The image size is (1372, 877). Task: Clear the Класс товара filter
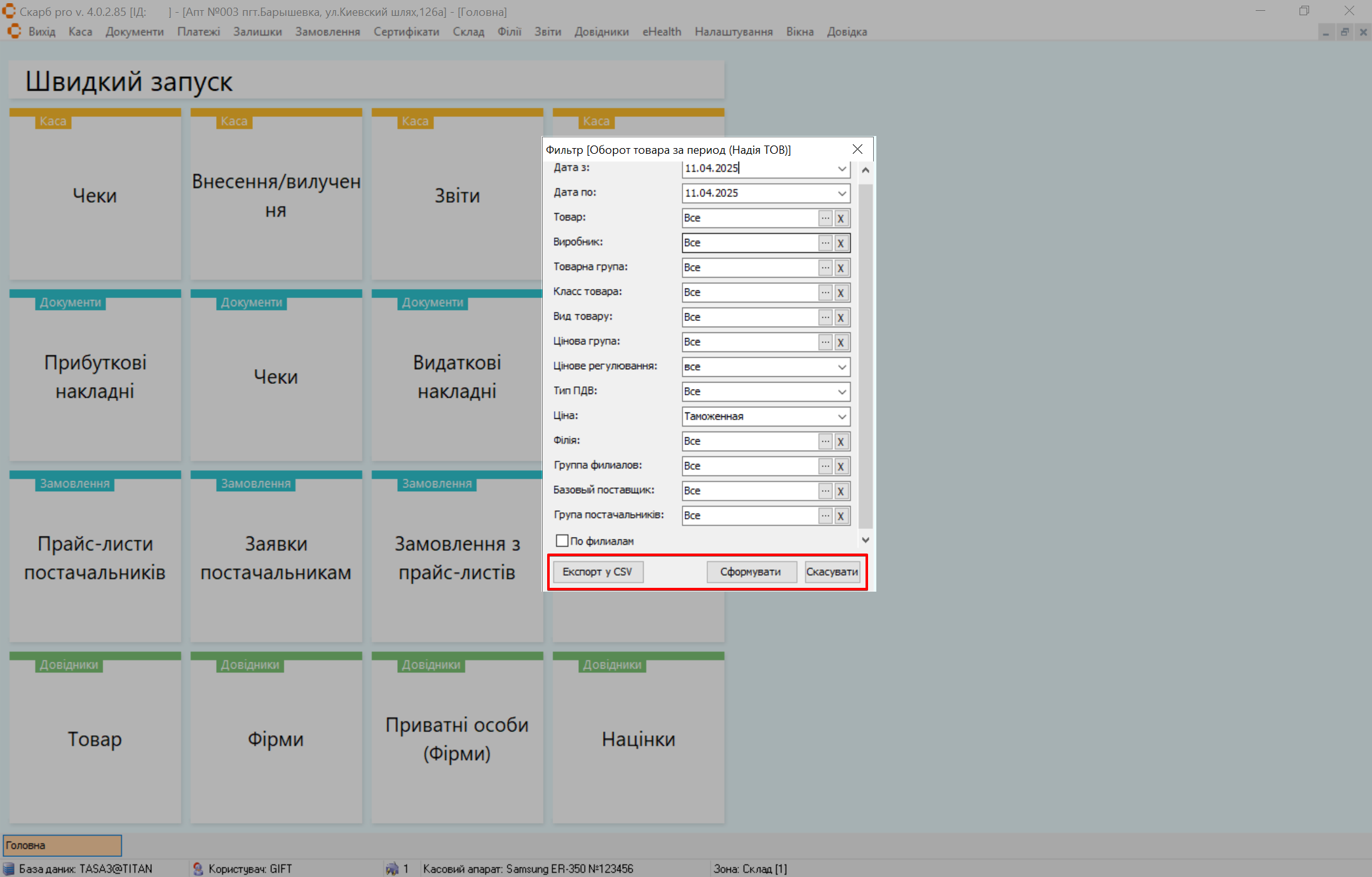point(841,292)
